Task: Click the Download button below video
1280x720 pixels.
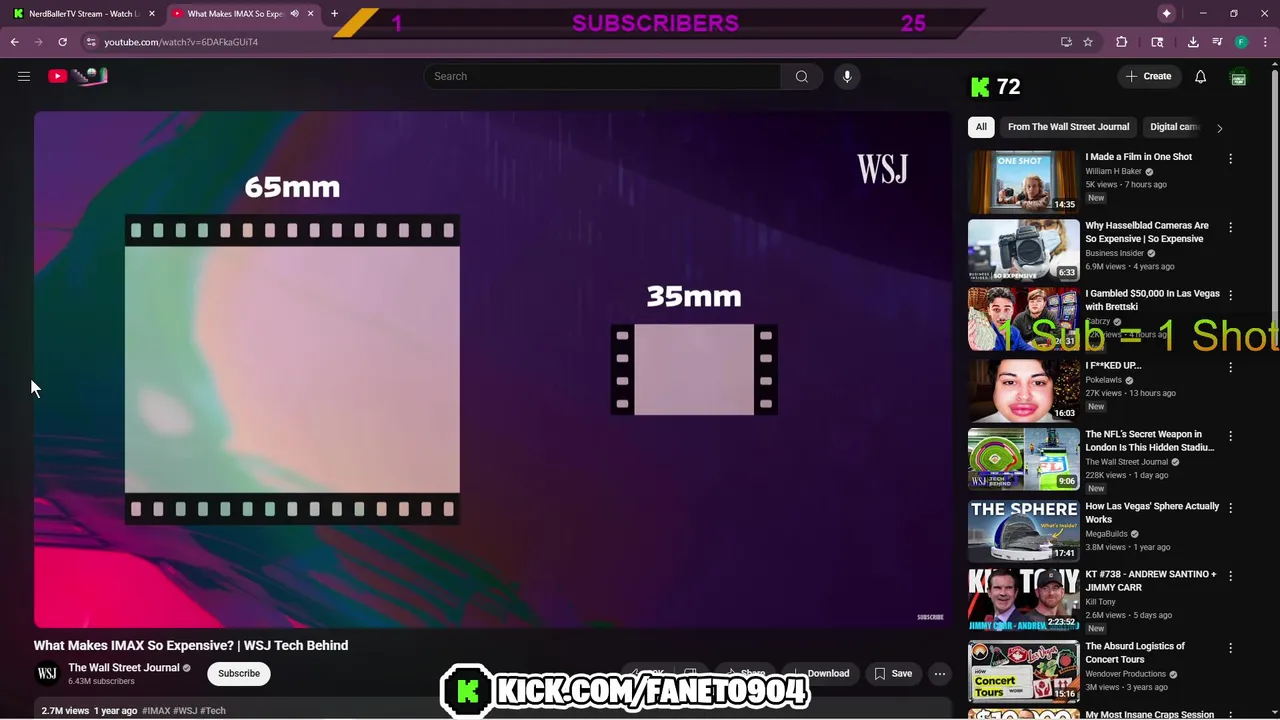Action: tap(822, 674)
